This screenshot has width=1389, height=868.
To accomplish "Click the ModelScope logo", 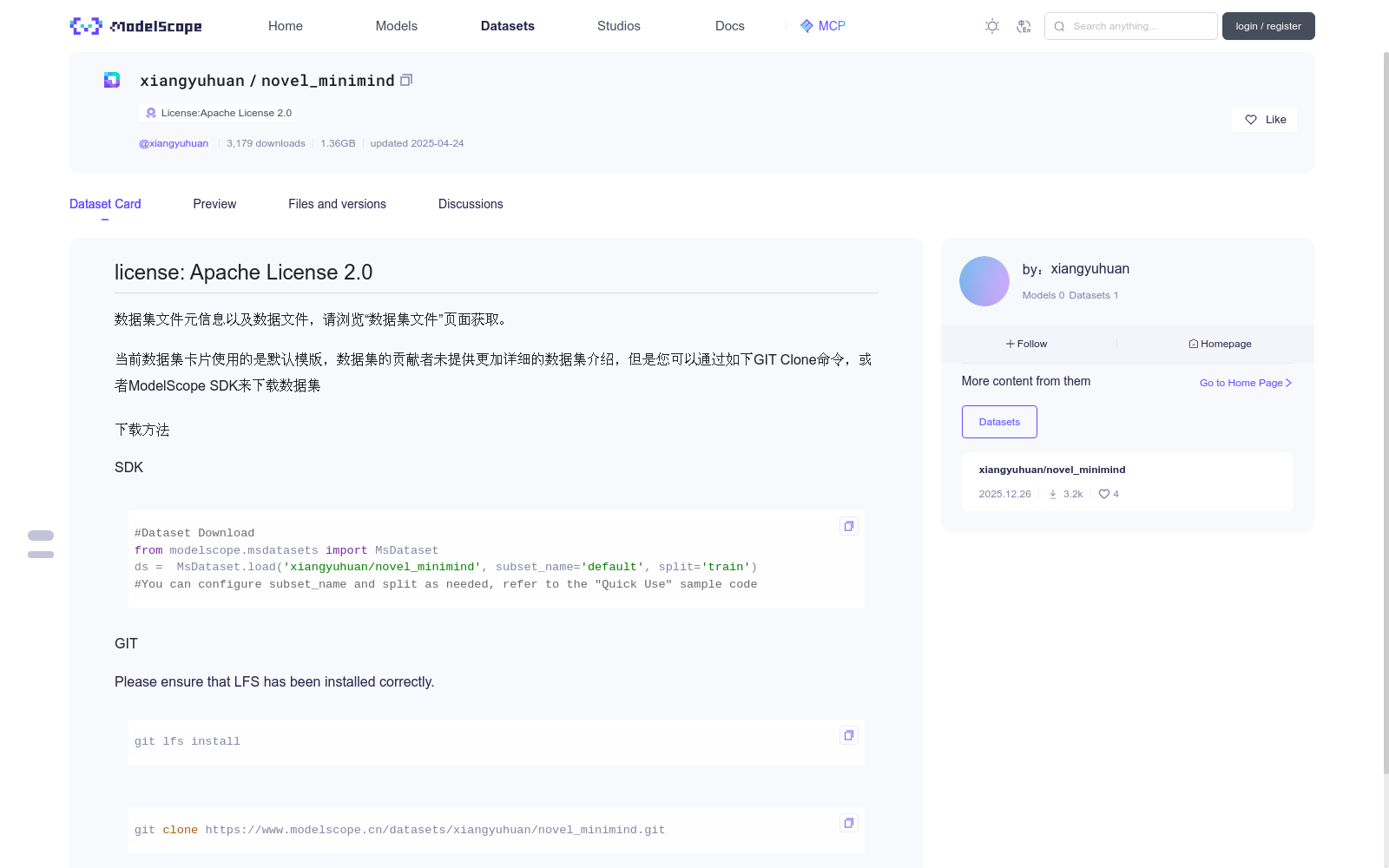I will [135, 26].
